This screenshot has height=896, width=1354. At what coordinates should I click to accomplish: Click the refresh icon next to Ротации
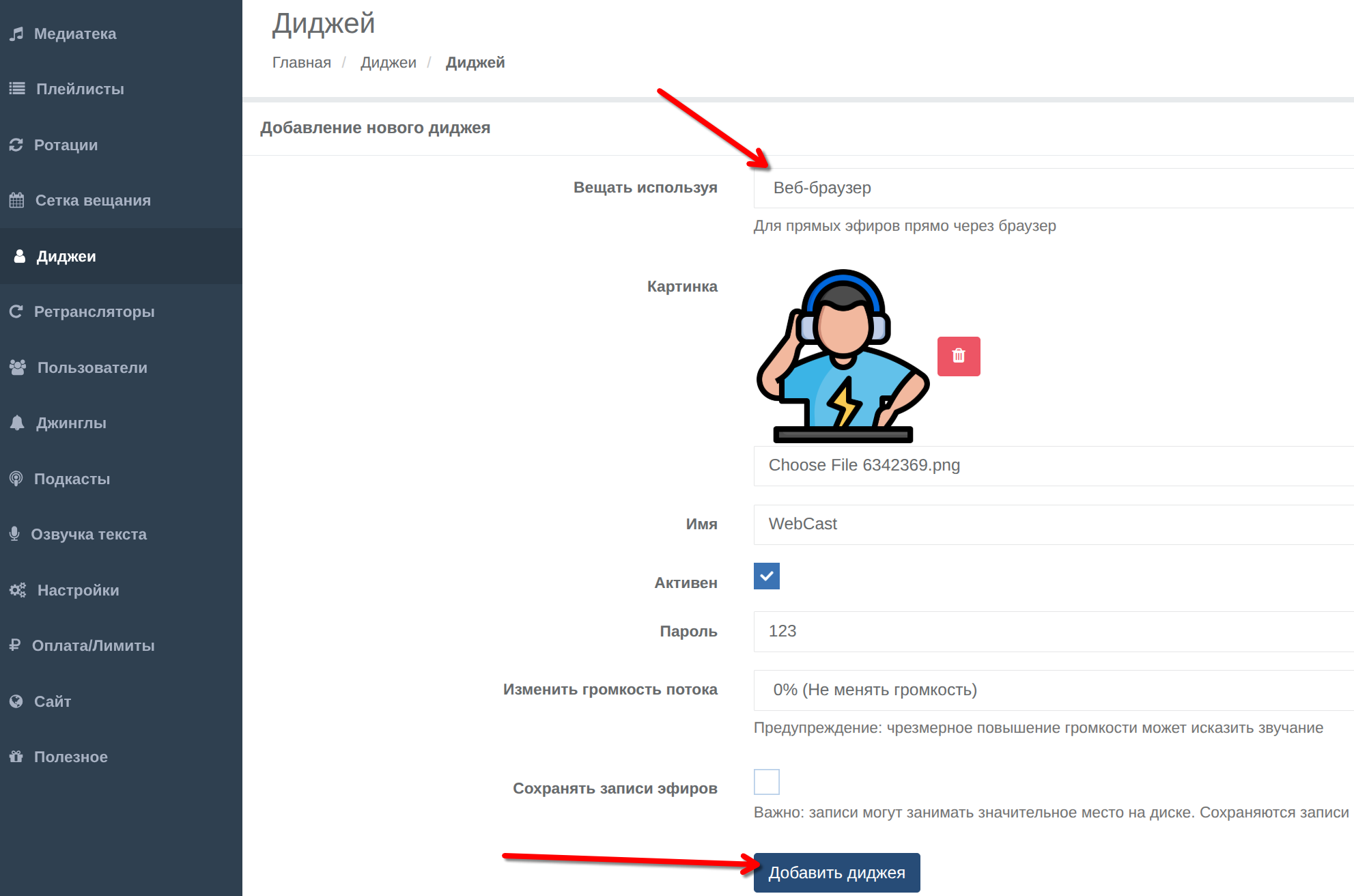[16, 145]
